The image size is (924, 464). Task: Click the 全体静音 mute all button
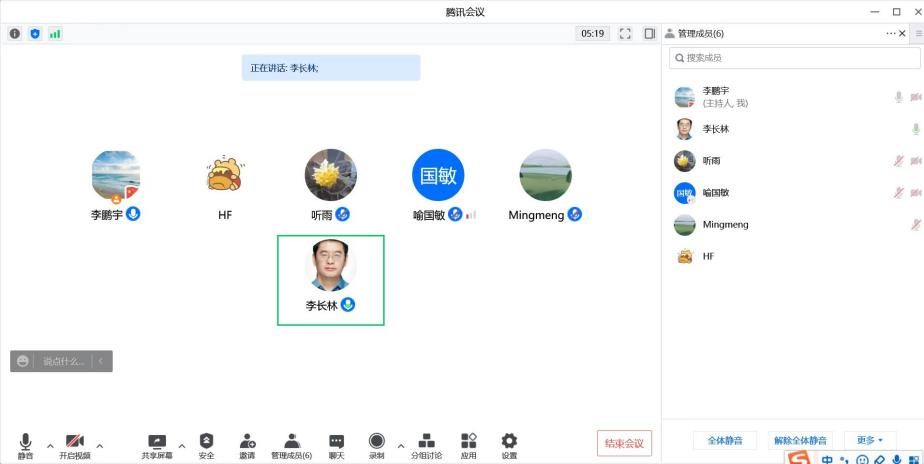pyautogui.click(x=726, y=440)
